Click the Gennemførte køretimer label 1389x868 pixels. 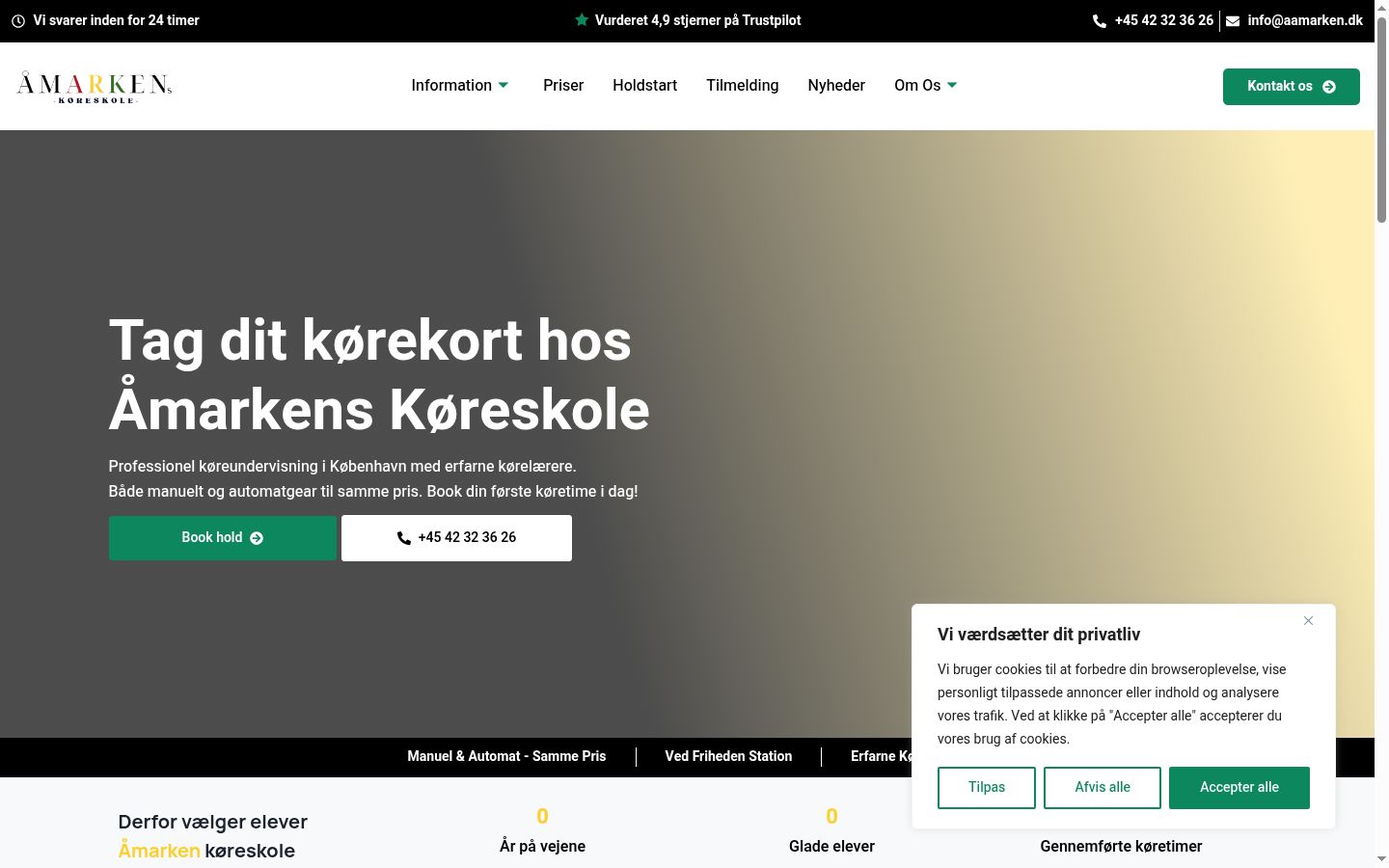click(x=1121, y=846)
